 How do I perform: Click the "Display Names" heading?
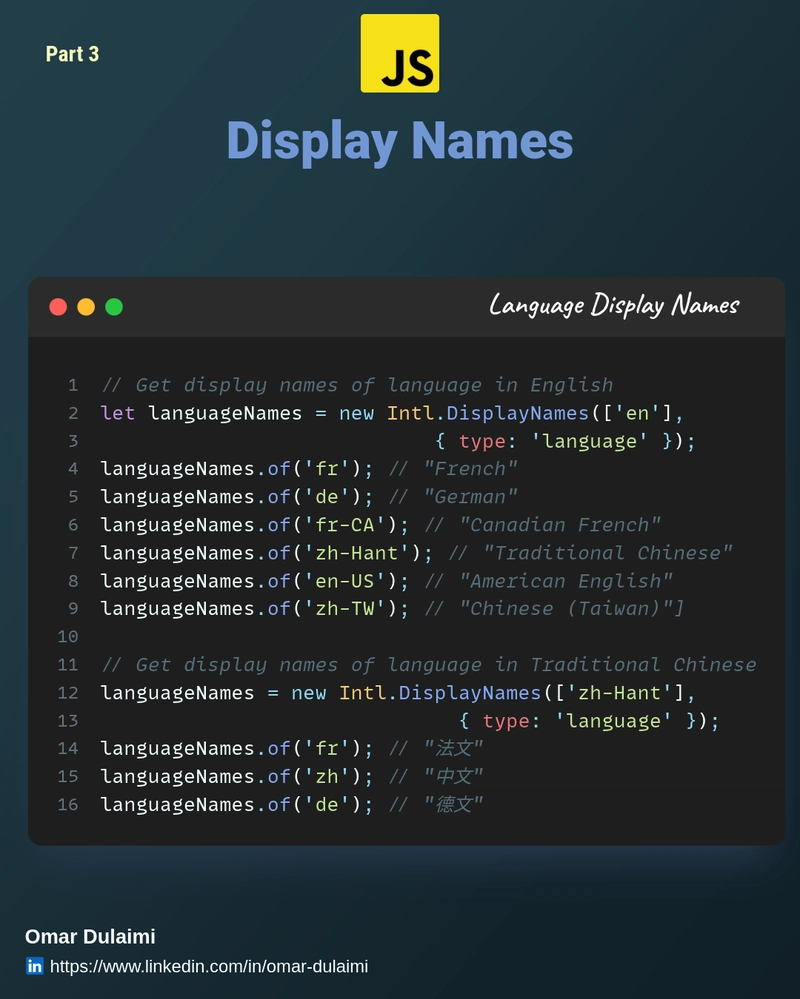(x=399, y=140)
